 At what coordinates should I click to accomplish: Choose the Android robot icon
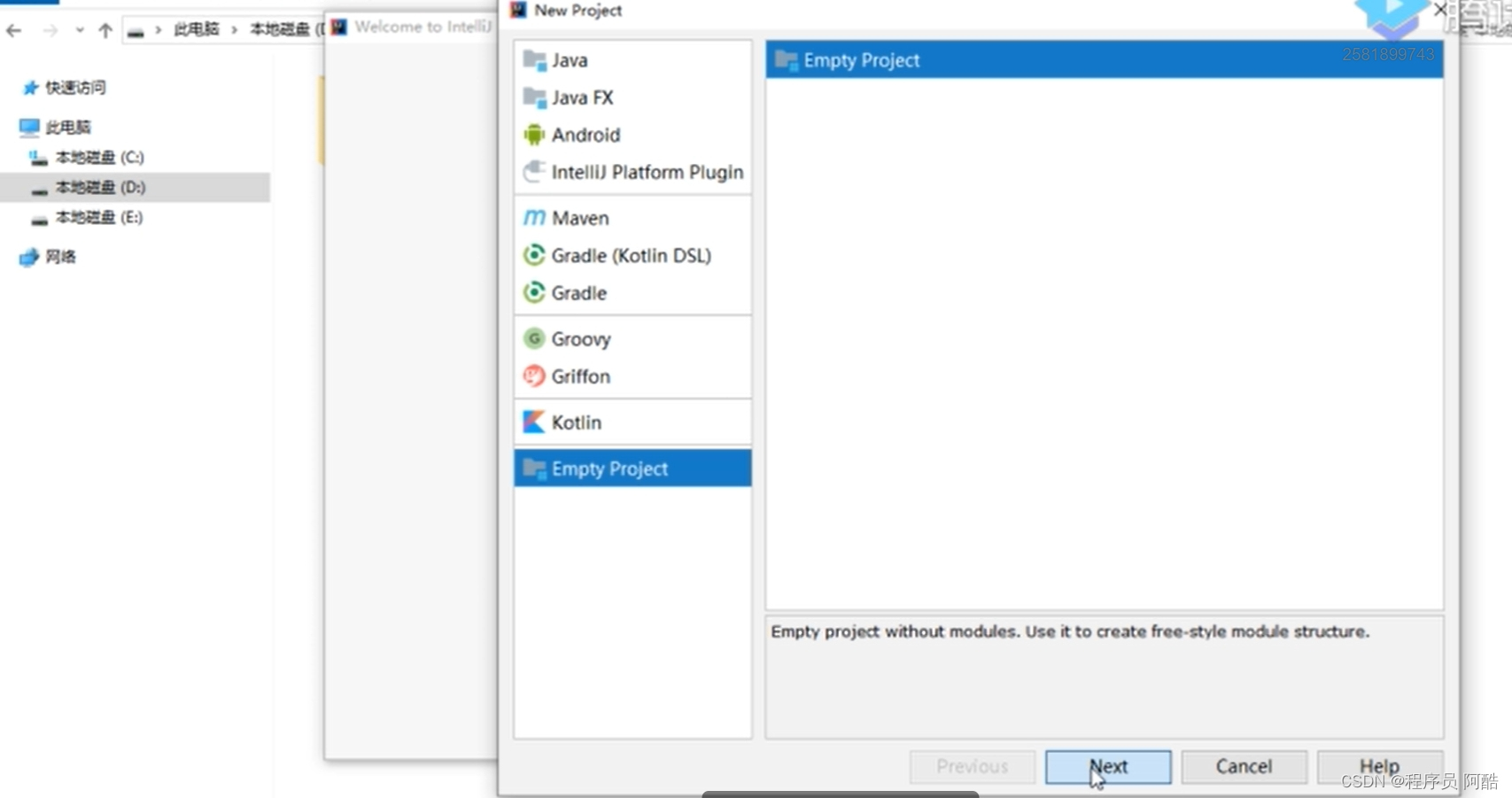pyautogui.click(x=533, y=135)
